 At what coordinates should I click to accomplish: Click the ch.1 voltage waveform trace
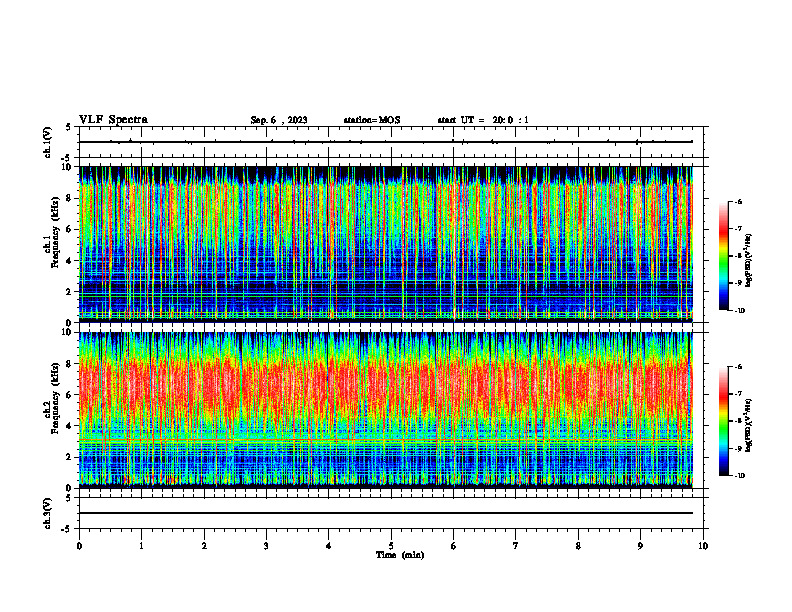coord(386,142)
